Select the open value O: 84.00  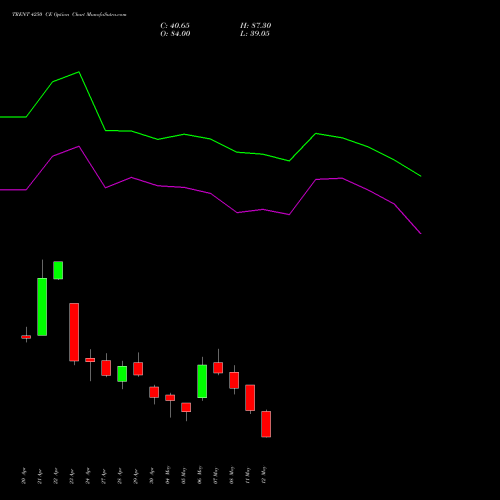(175, 34)
